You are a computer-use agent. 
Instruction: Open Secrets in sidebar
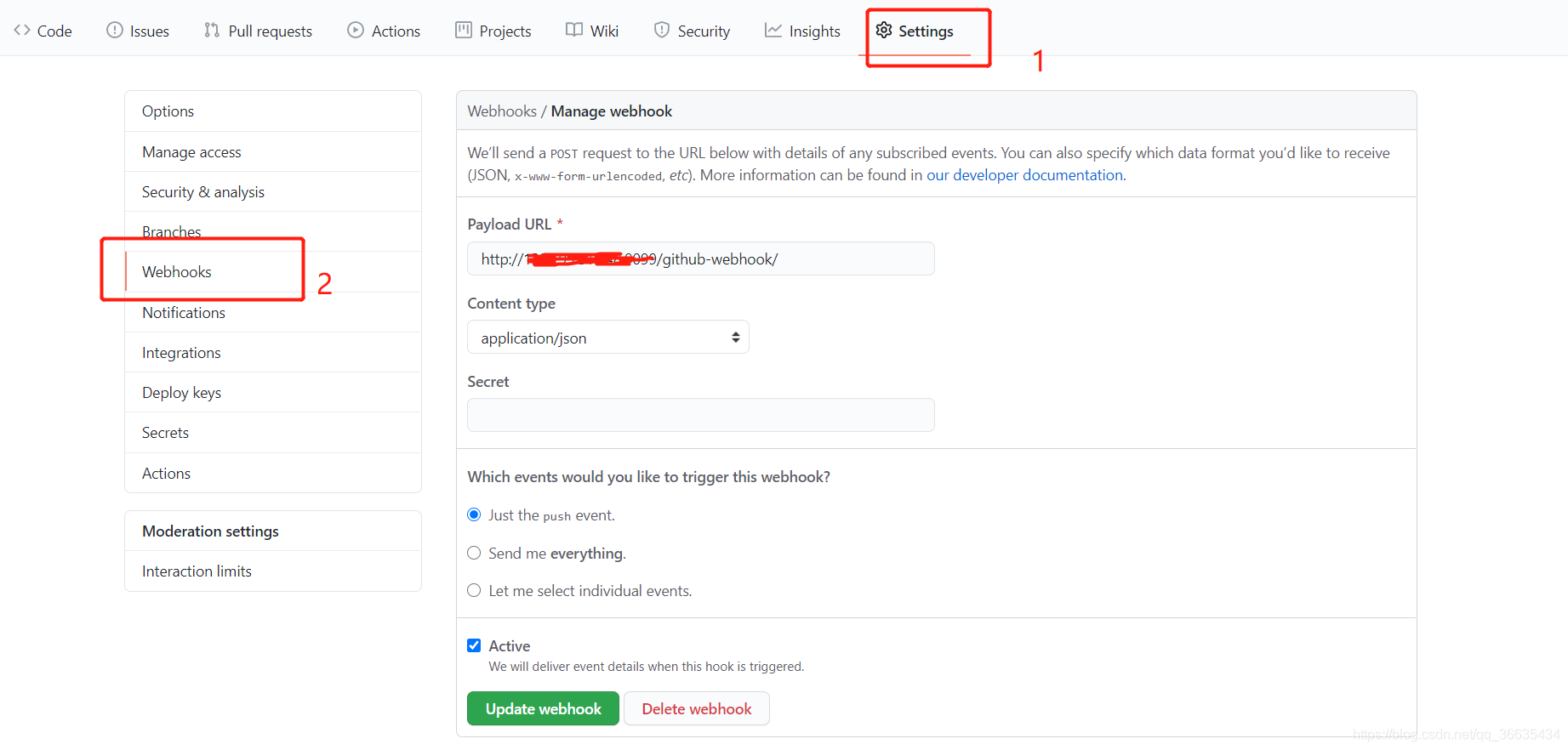273,433
